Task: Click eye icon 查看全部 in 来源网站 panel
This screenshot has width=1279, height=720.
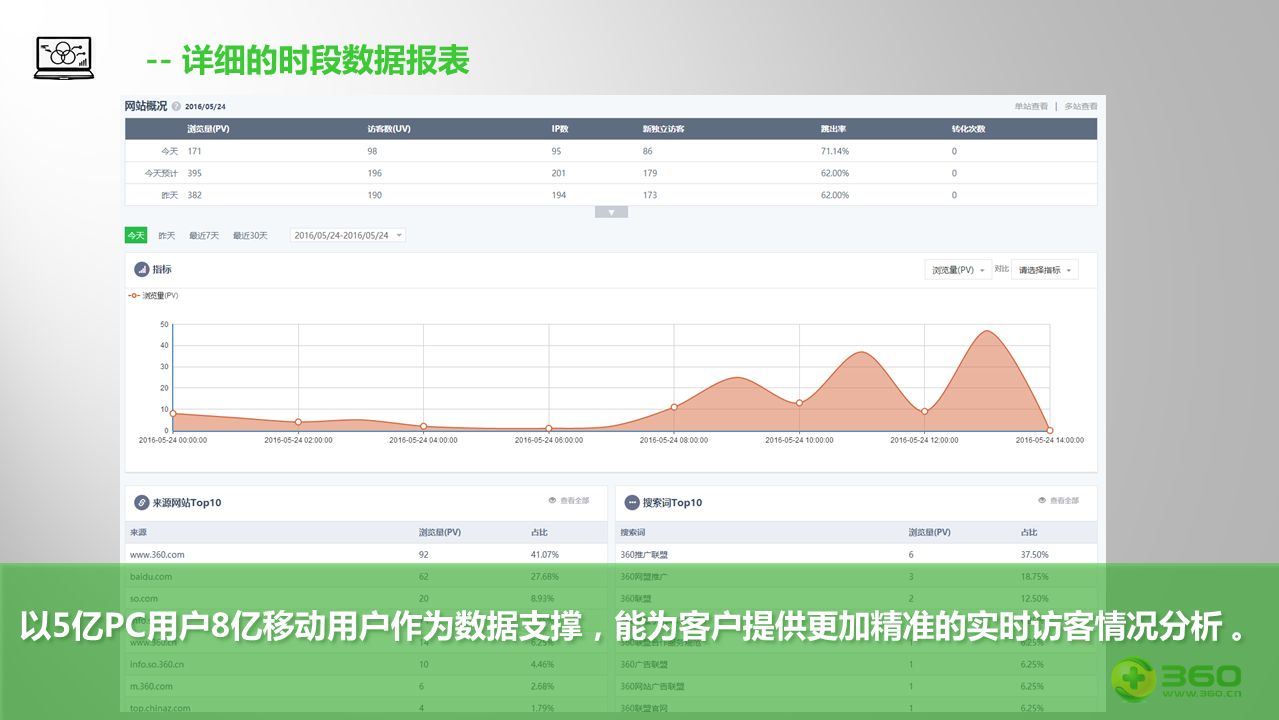Action: (x=552, y=500)
